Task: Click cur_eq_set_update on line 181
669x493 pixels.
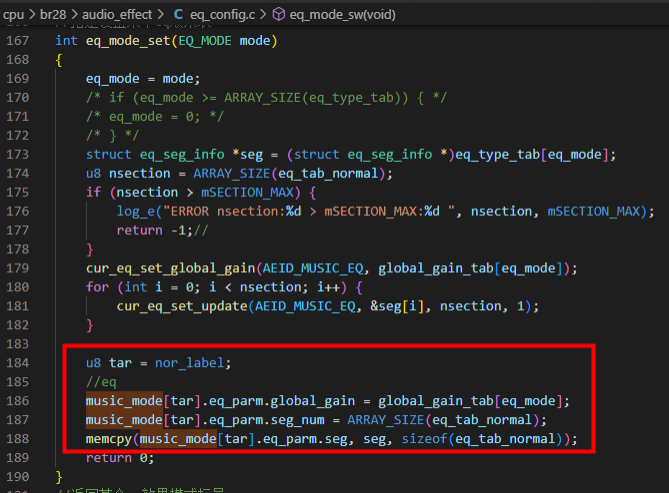Action: coord(182,306)
